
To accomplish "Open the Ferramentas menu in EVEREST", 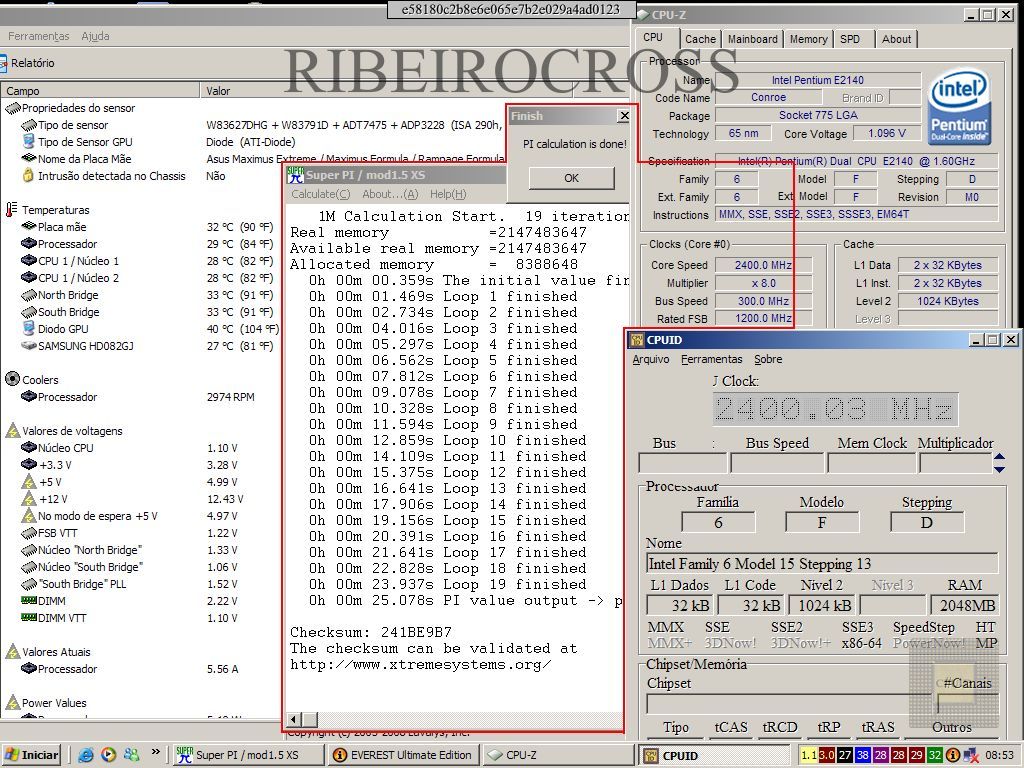I will (x=39, y=36).
